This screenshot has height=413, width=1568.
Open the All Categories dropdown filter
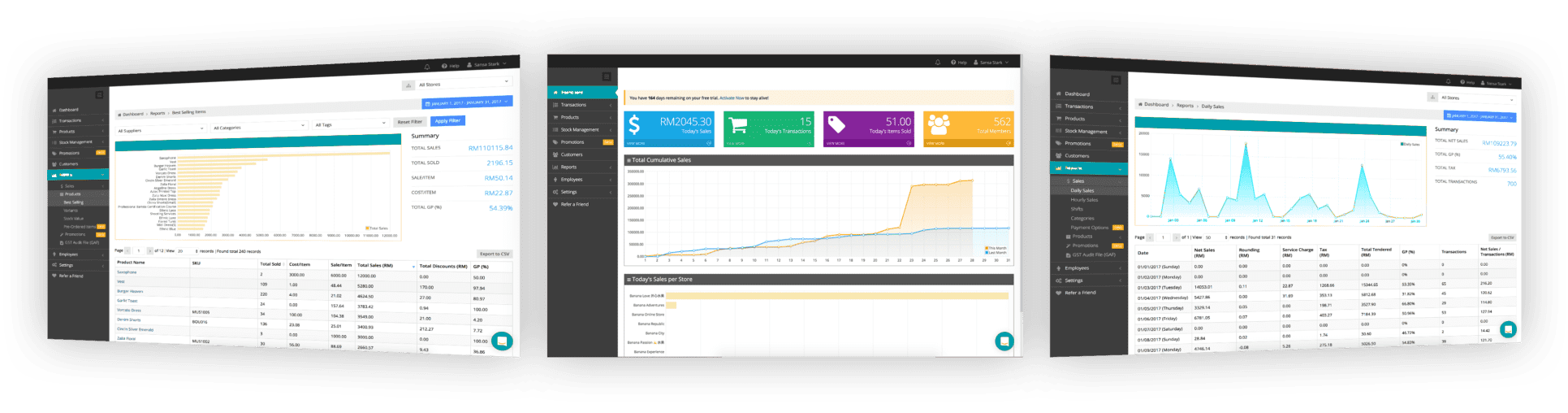[x=259, y=127]
